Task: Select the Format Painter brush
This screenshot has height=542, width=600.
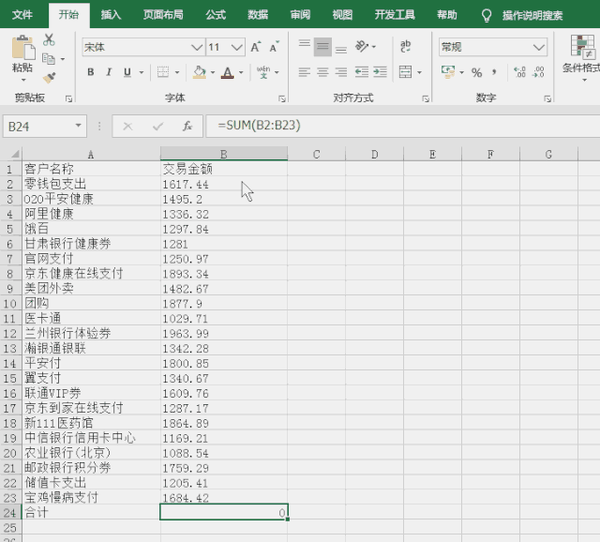Action: pos(49,78)
